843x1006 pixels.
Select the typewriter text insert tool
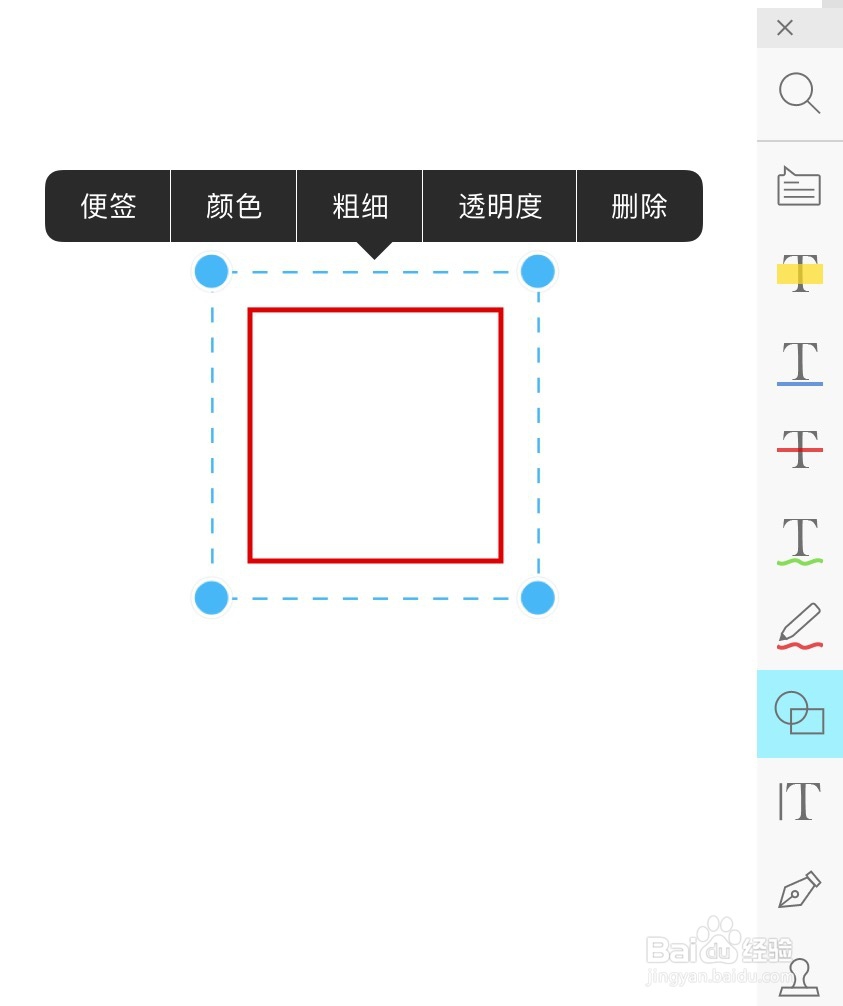point(799,801)
